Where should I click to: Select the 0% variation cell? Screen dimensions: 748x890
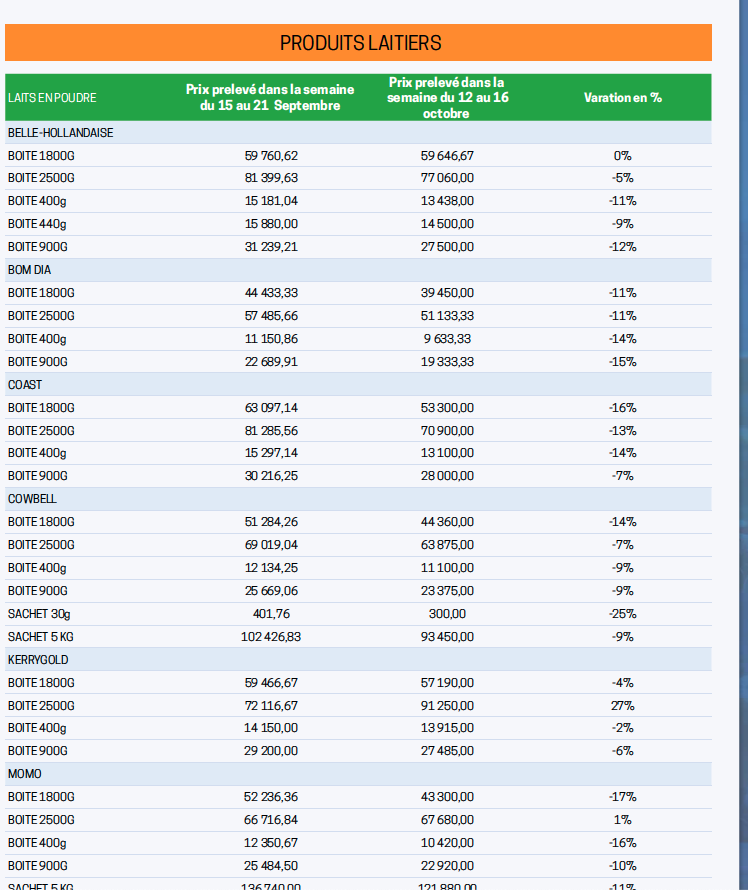(x=623, y=156)
